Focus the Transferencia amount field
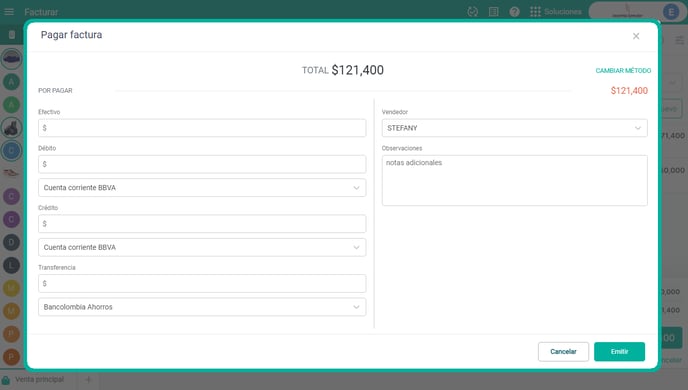The image size is (688, 390). point(202,283)
